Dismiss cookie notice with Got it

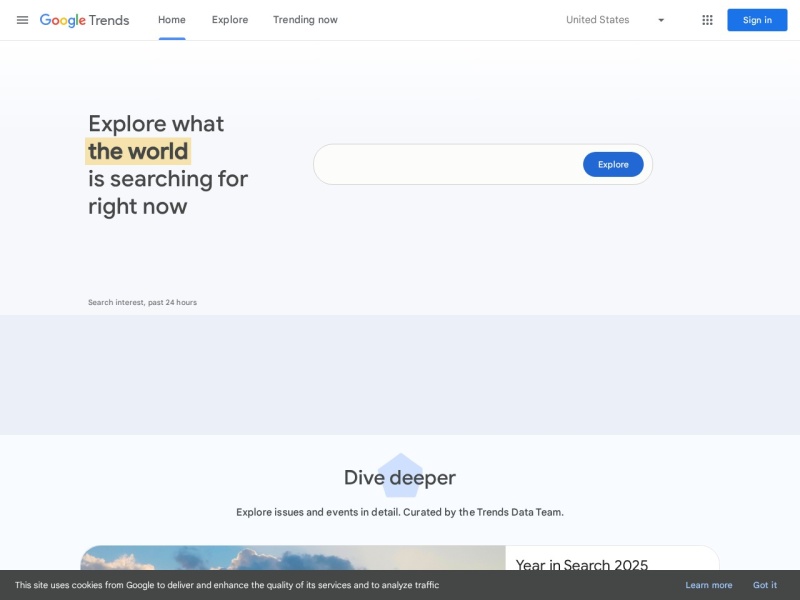pos(765,585)
